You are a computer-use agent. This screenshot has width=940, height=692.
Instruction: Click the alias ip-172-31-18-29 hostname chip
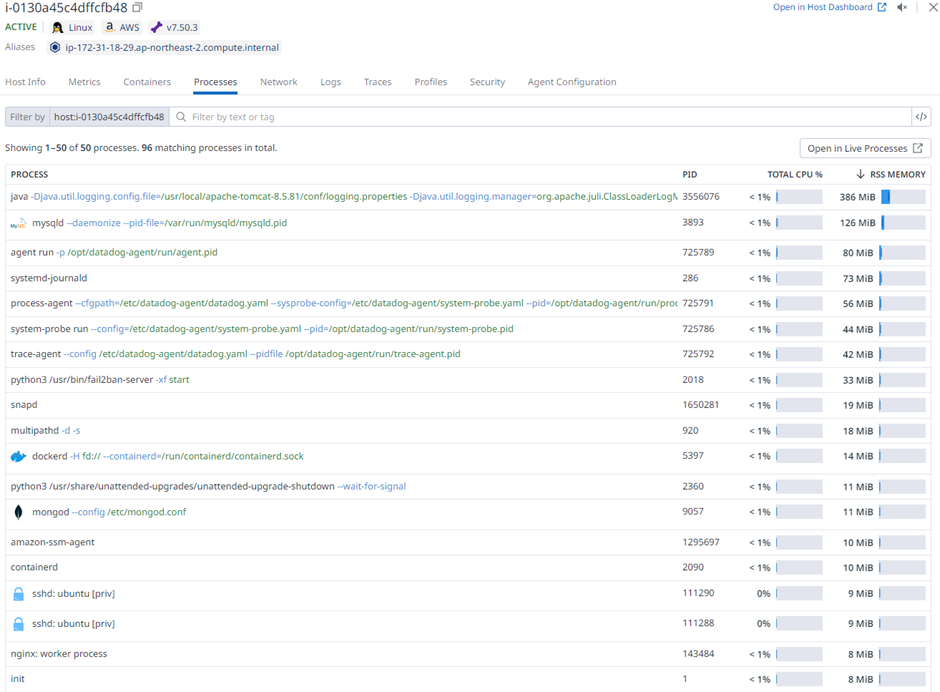(164, 47)
